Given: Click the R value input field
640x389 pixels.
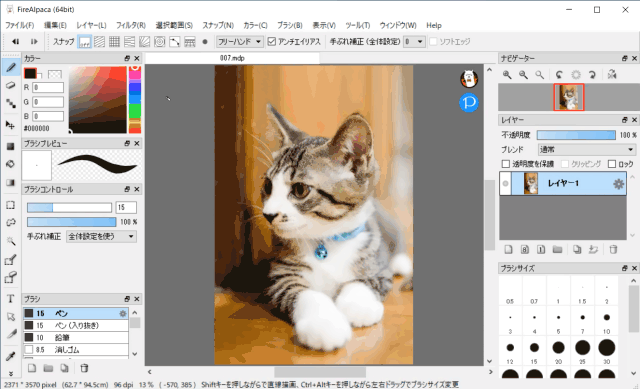Looking at the screenshot, I should 48,87.
